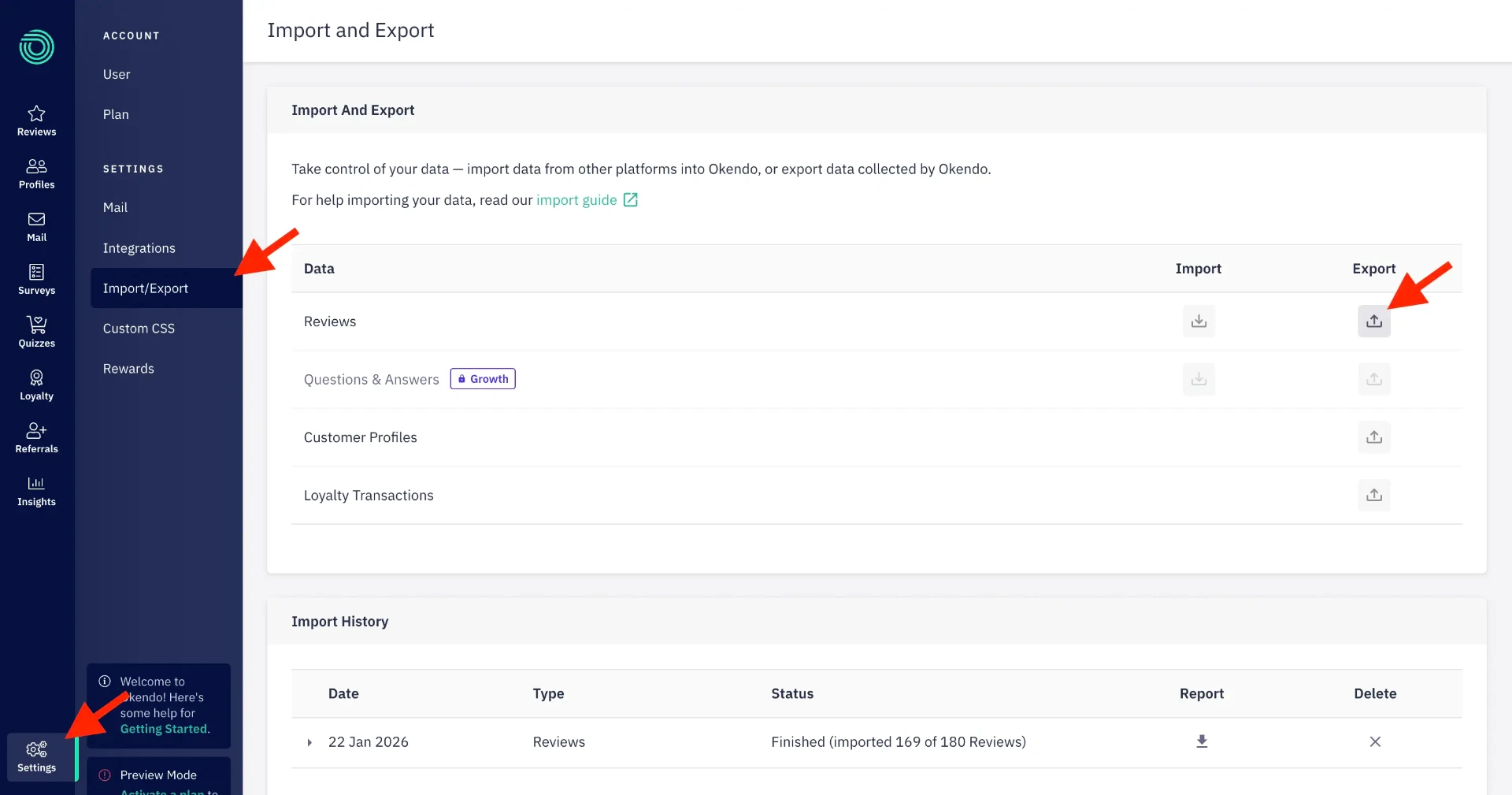Click the Customer Profiles row label
This screenshot has width=1512, height=795.
point(361,437)
